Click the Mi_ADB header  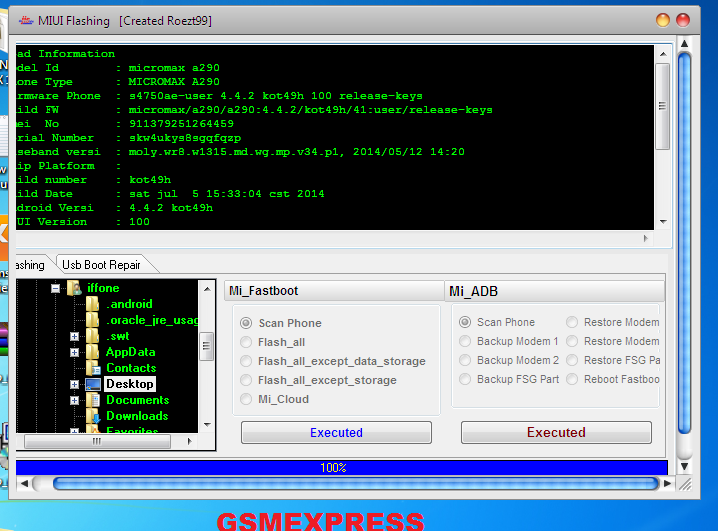tap(555, 291)
